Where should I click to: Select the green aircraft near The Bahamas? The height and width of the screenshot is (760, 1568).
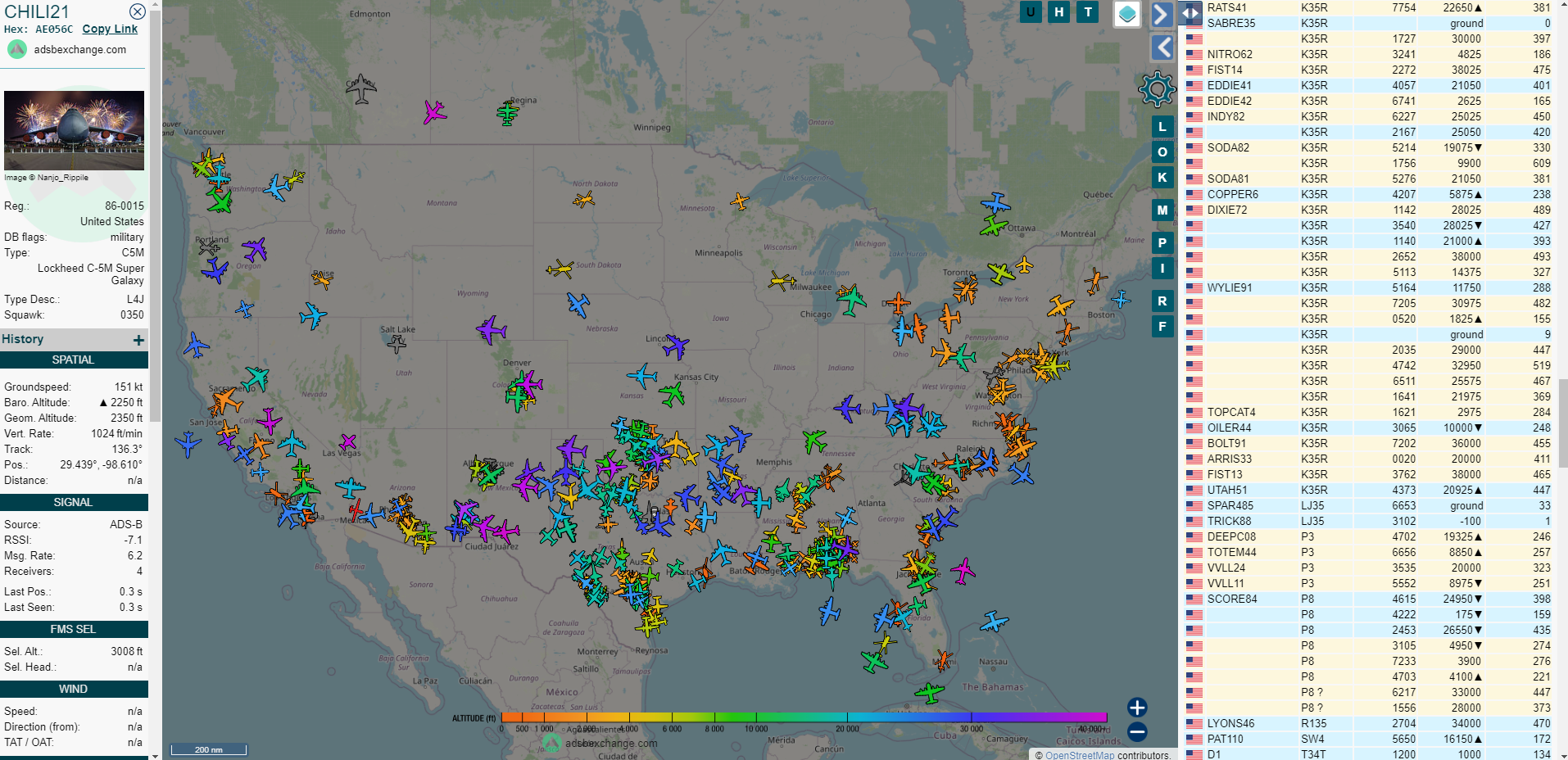(929, 693)
